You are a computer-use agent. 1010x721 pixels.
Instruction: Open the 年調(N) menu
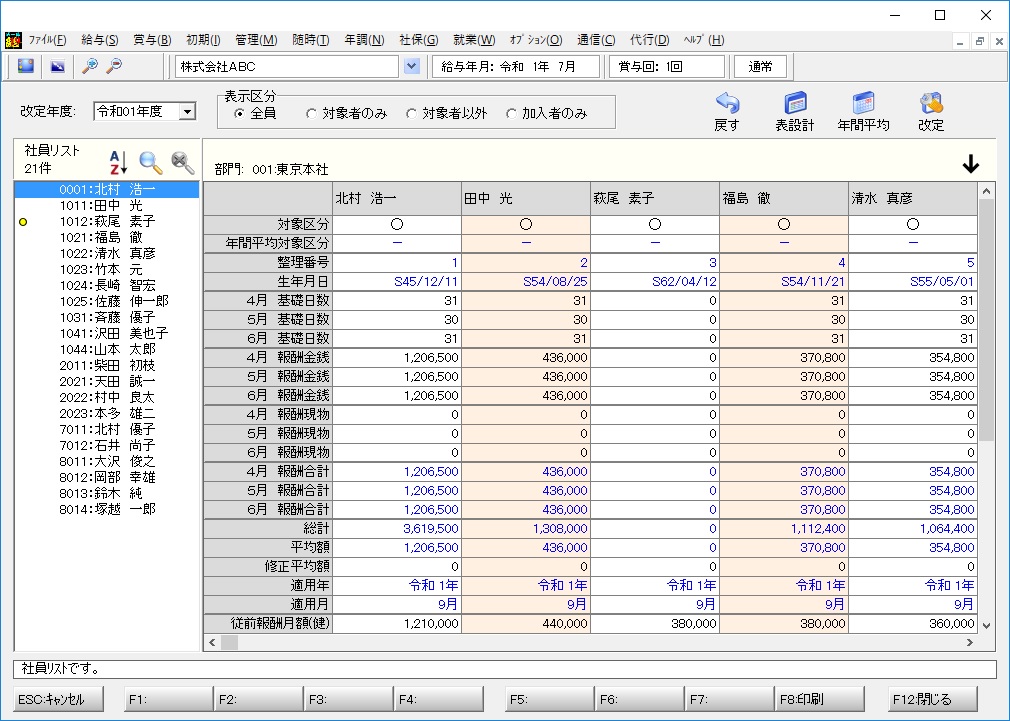[364, 40]
